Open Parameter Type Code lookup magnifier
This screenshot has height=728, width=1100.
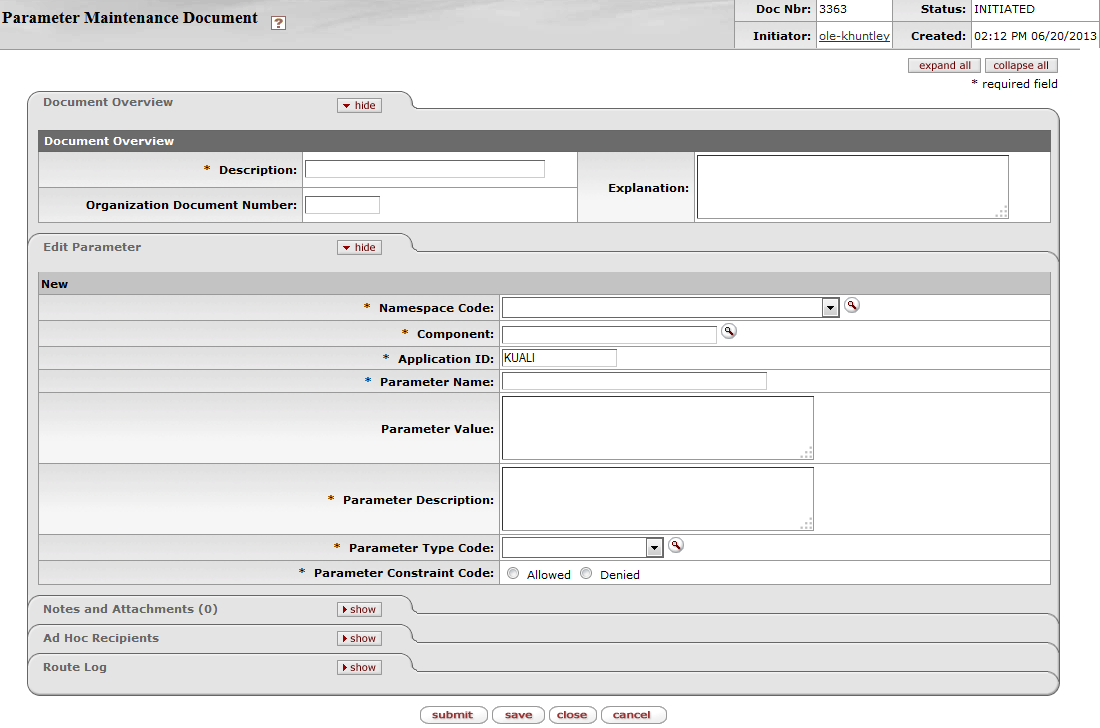676,546
